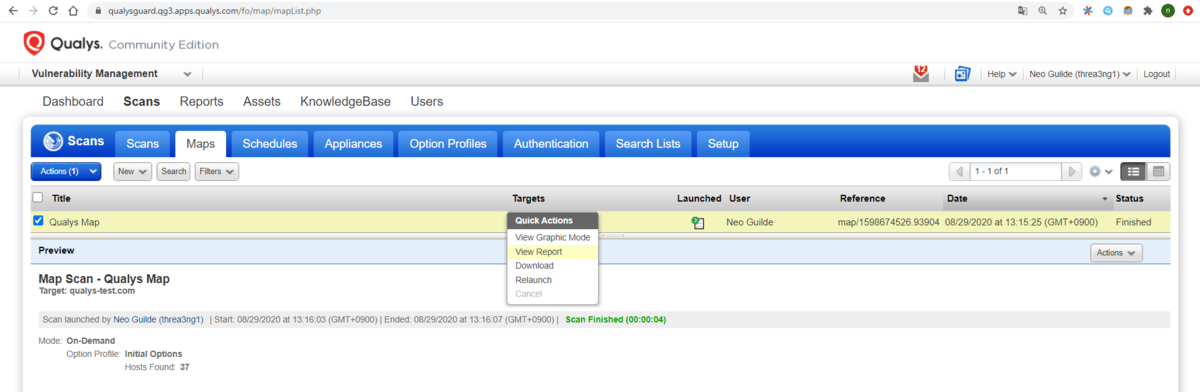The width and height of the screenshot is (1200, 392).
Task: Expand the New dropdown button
Action: (132, 172)
